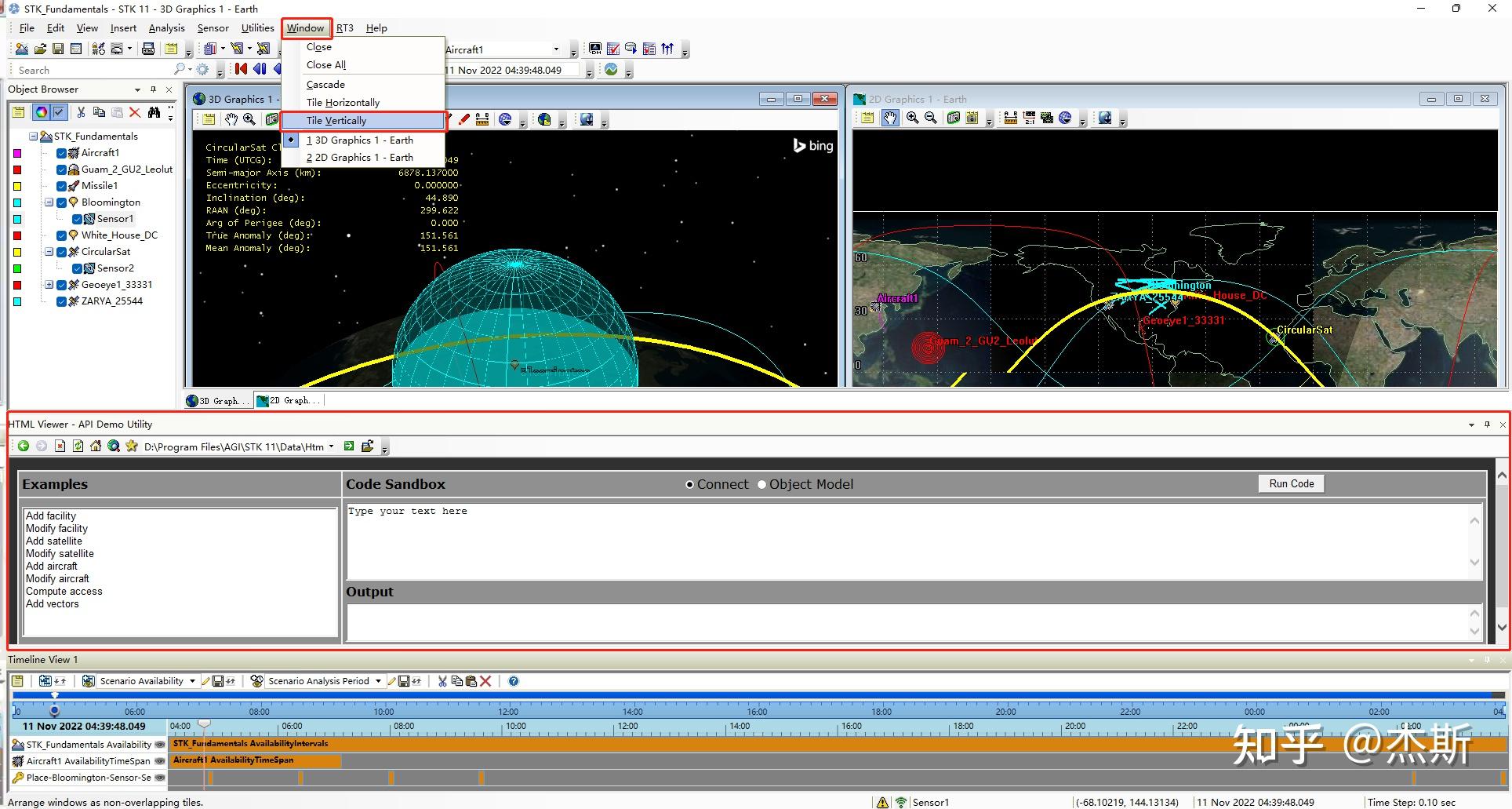Click the magenta color swatch beside Aircraft1
Image resolution: width=1512 pixels, height=809 pixels.
17,153
